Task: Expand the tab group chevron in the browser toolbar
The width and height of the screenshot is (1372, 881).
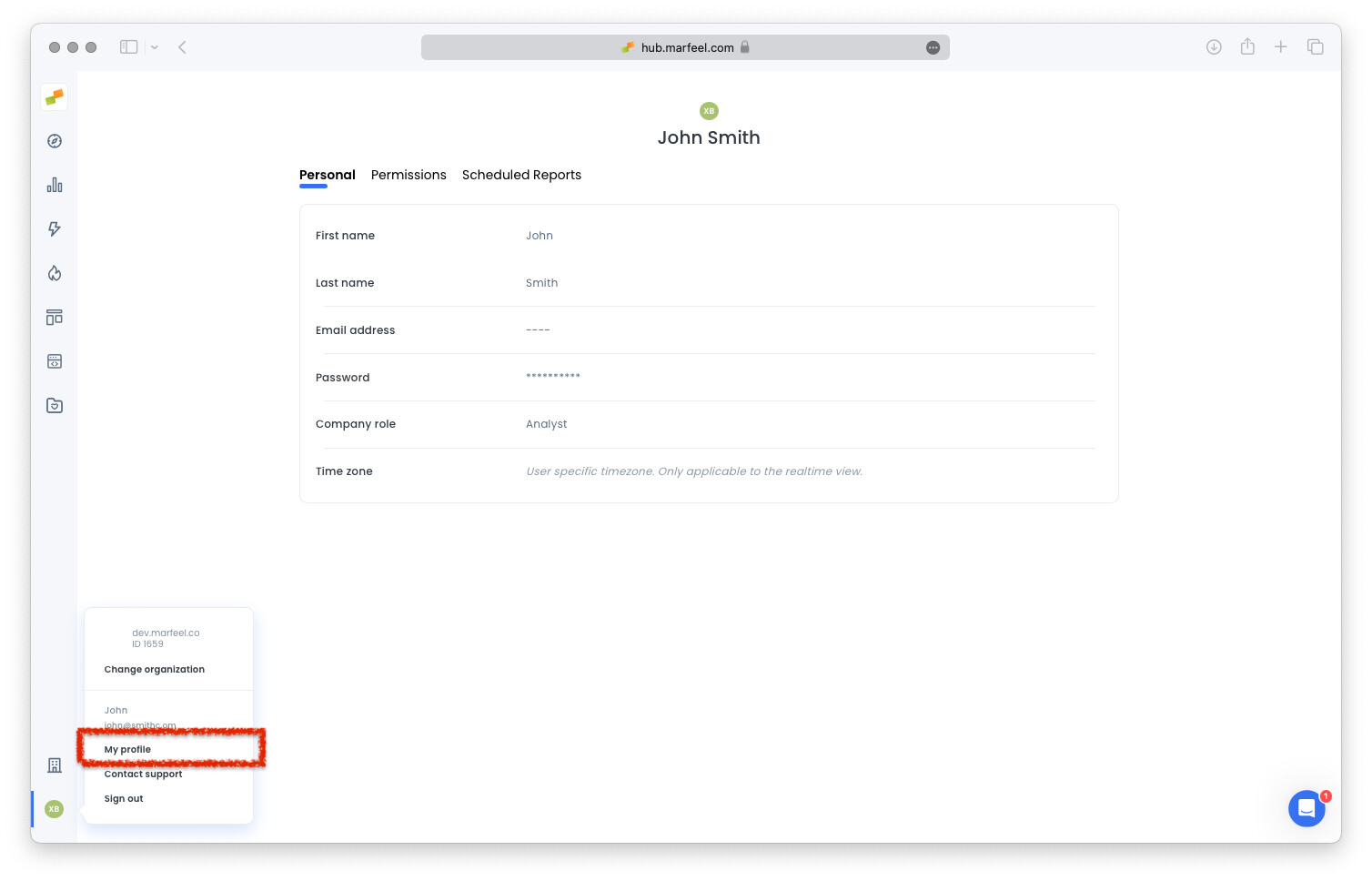Action: 155,46
